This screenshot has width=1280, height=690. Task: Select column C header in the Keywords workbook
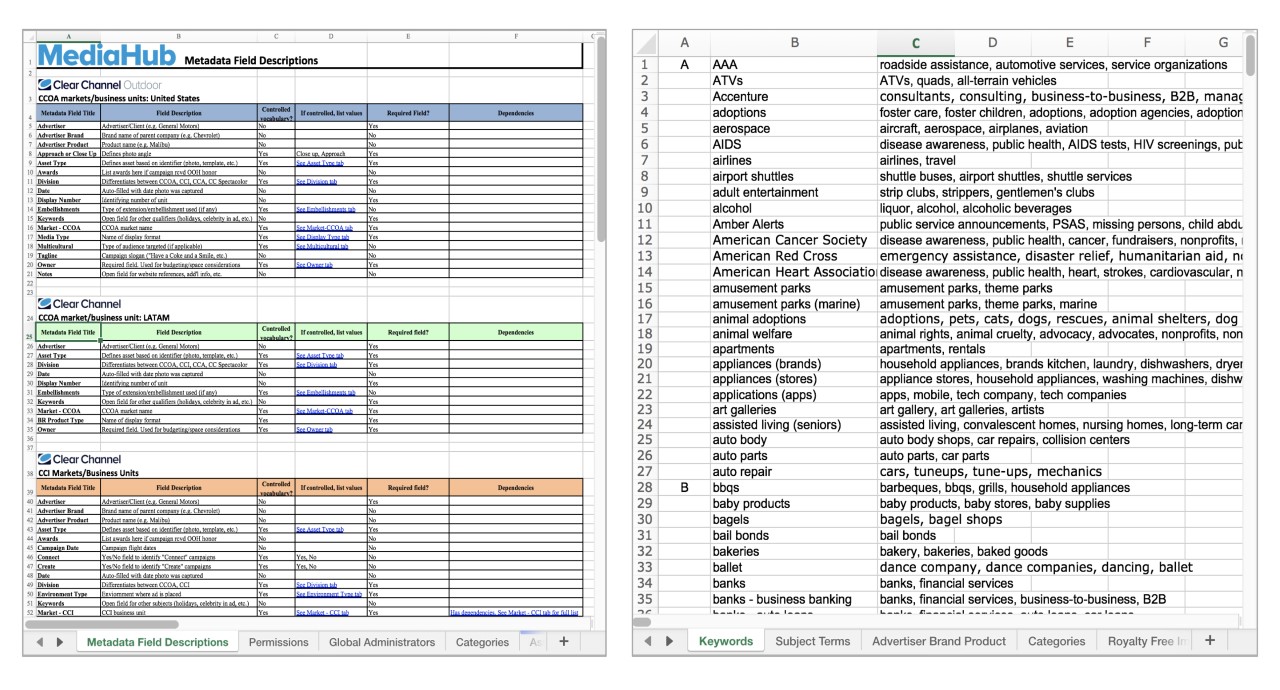(x=915, y=43)
